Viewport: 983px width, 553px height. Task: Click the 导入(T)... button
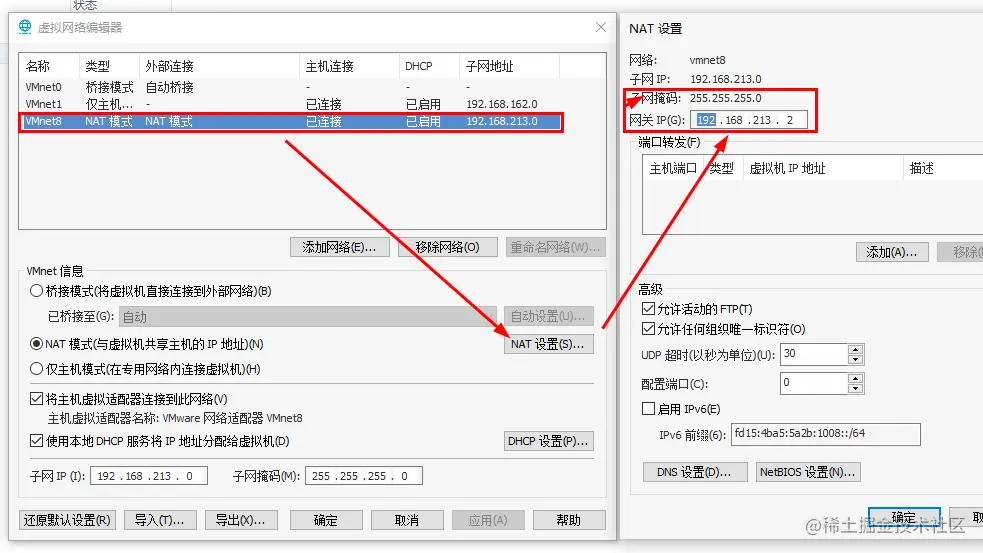click(160, 520)
